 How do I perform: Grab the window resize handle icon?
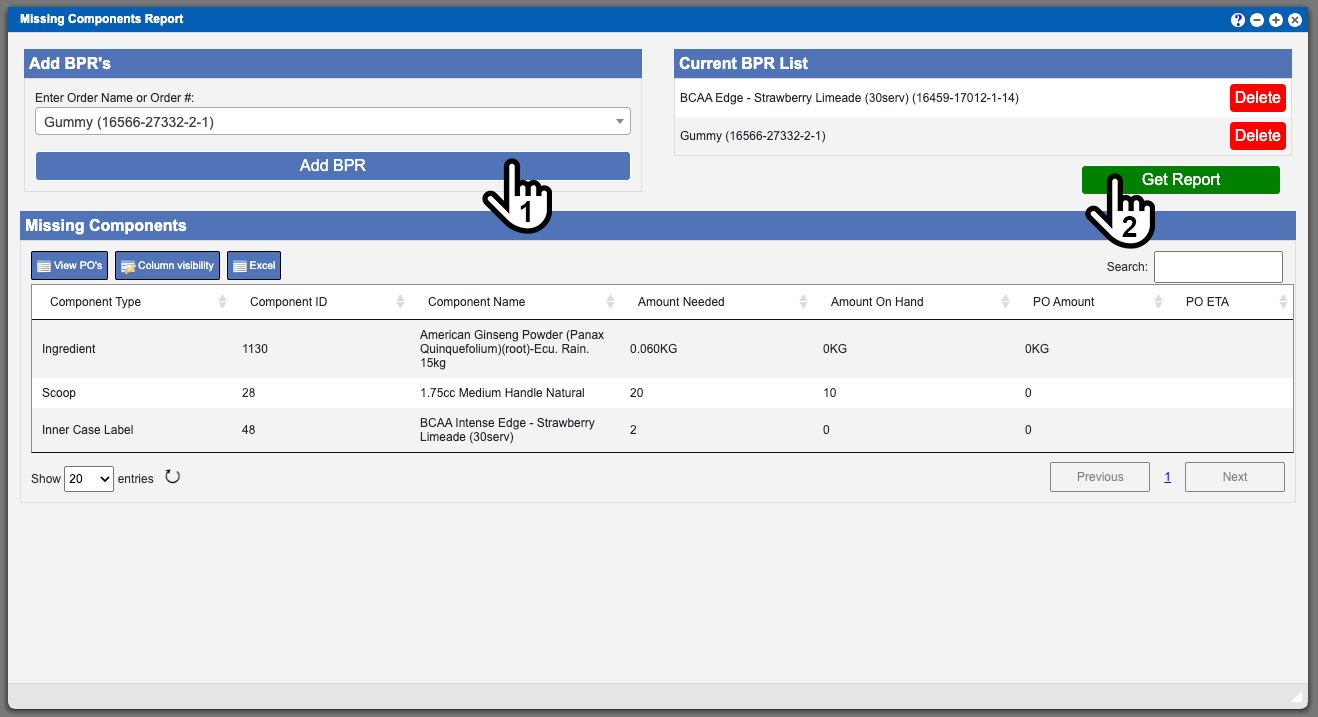click(x=1297, y=696)
